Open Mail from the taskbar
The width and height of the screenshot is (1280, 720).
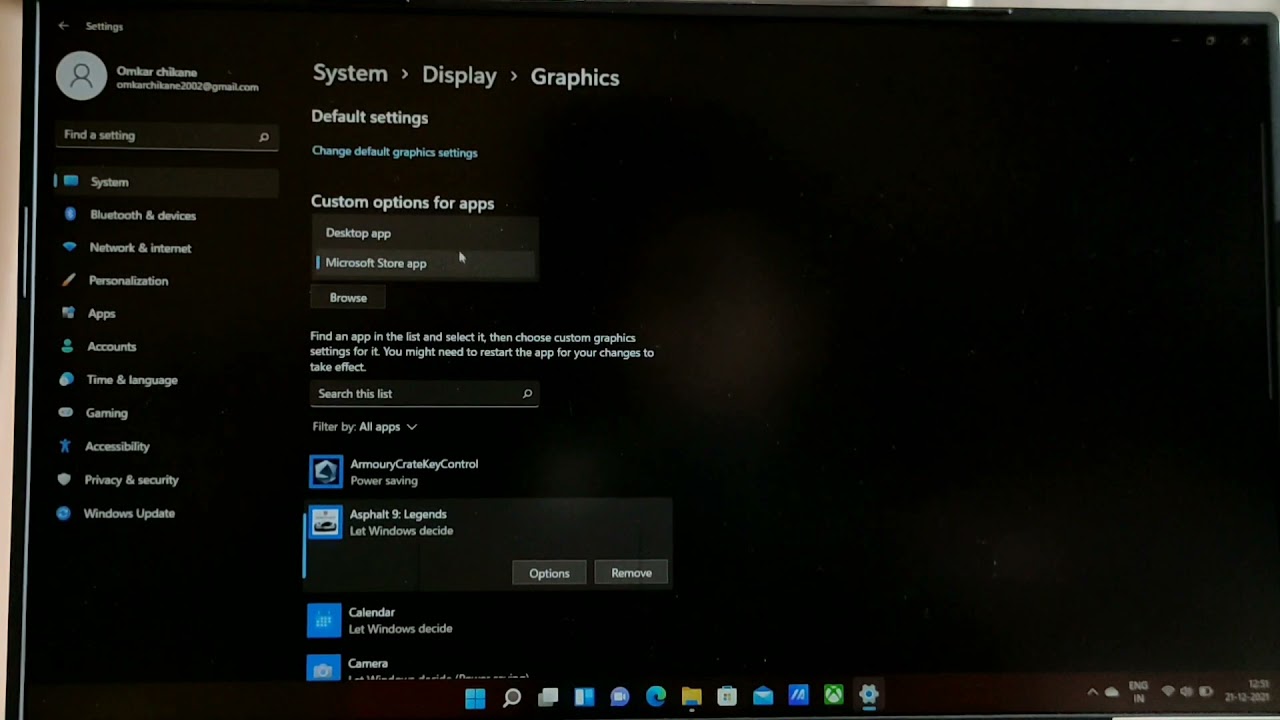point(763,697)
